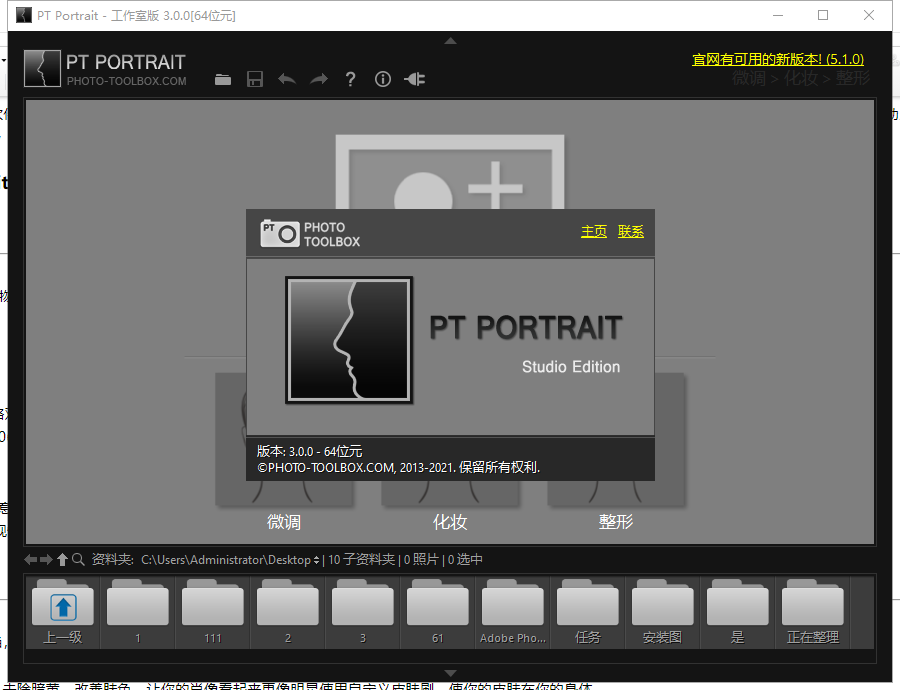Open the folder named 3
Viewport: 900px width, 690px height.
tap(363, 613)
